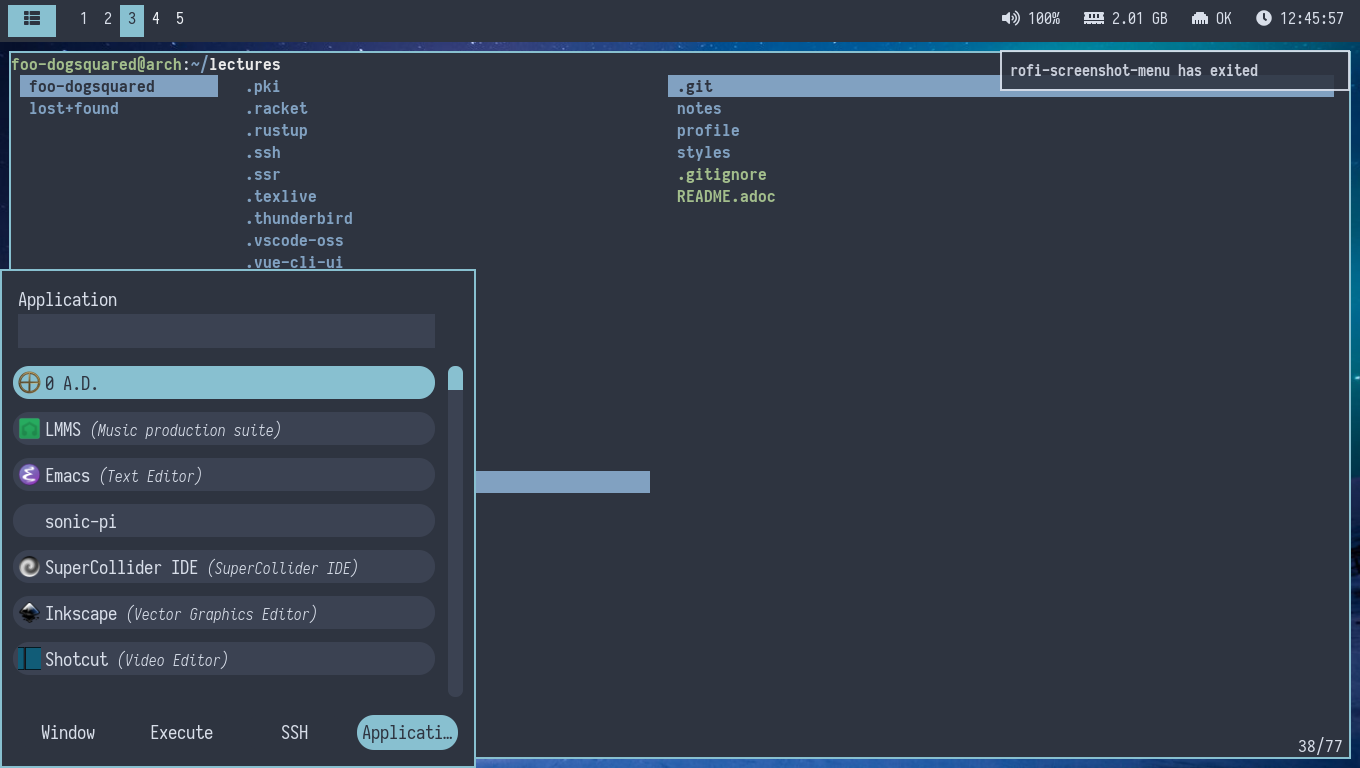The height and width of the screenshot is (768, 1360).
Task: Click the green LMMS icon
Action: click(x=29, y=429)
